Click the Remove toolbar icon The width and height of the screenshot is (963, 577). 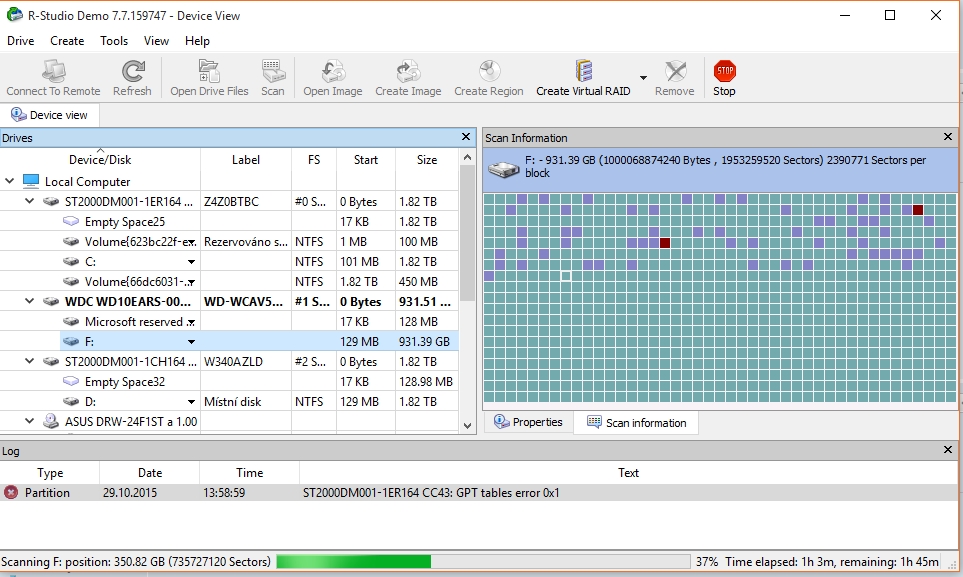click(x=675, y=71)
